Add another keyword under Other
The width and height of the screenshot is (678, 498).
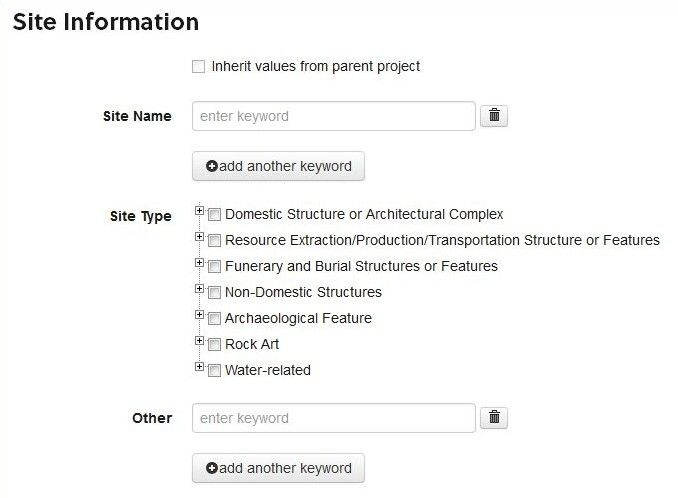278,468
